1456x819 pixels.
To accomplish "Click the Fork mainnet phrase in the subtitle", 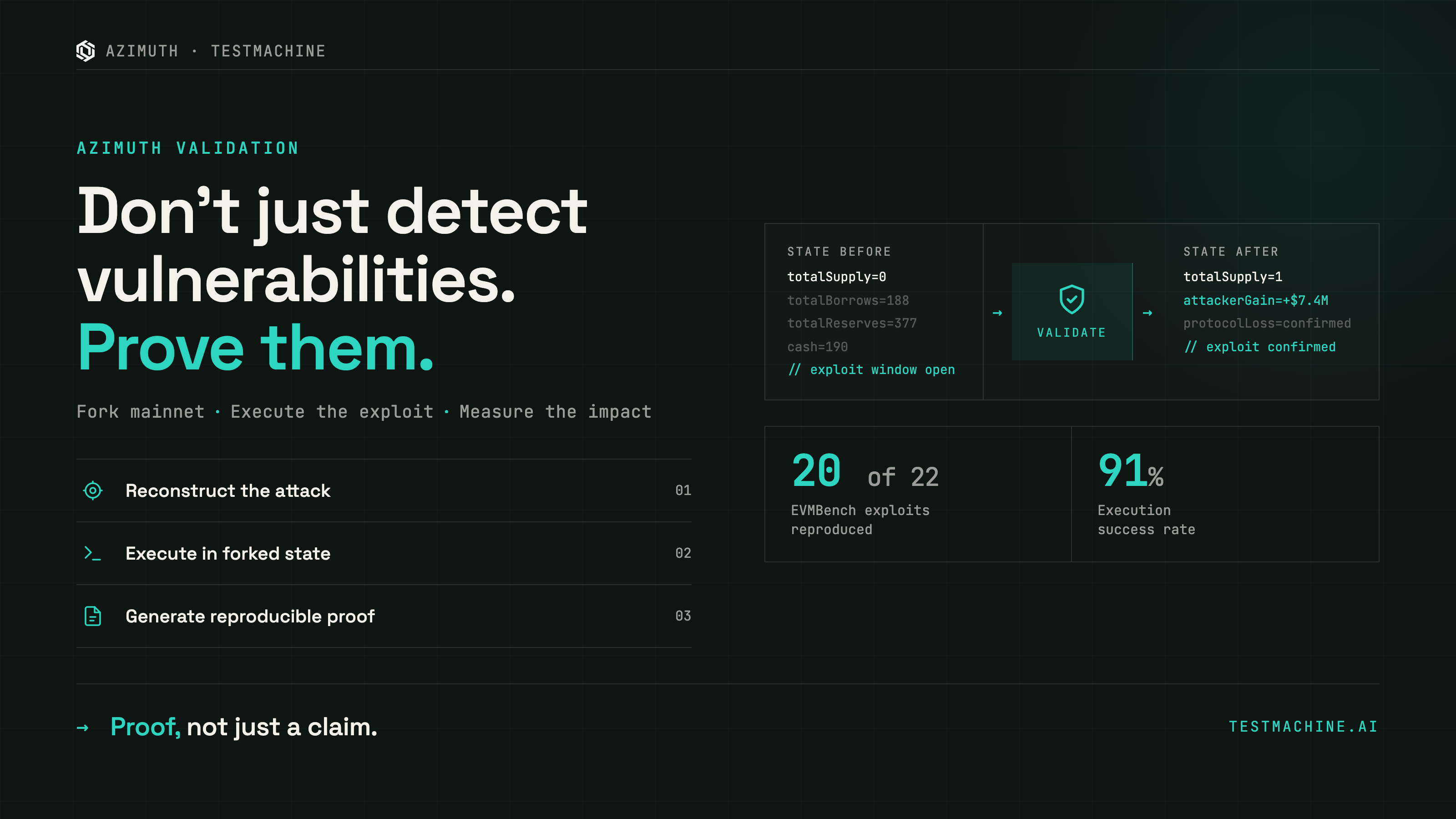I will coord(140,412).
